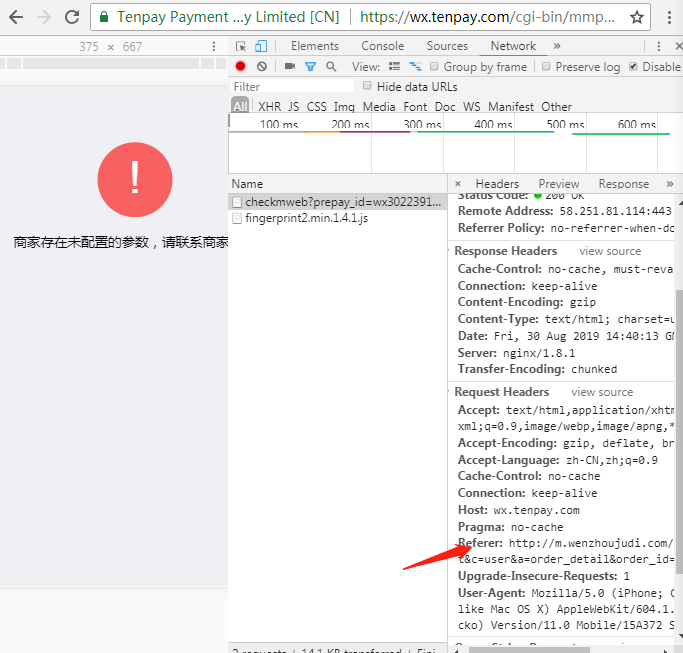Show more DevTools panels chevron

(x=557, y=46)
